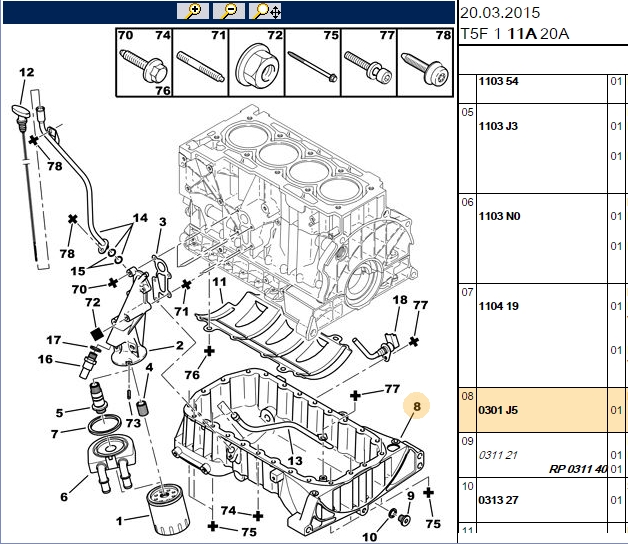Click callout number 6 near the oil cooler
This screenshot has height=544, width=628.
click(x=64, y=497)
